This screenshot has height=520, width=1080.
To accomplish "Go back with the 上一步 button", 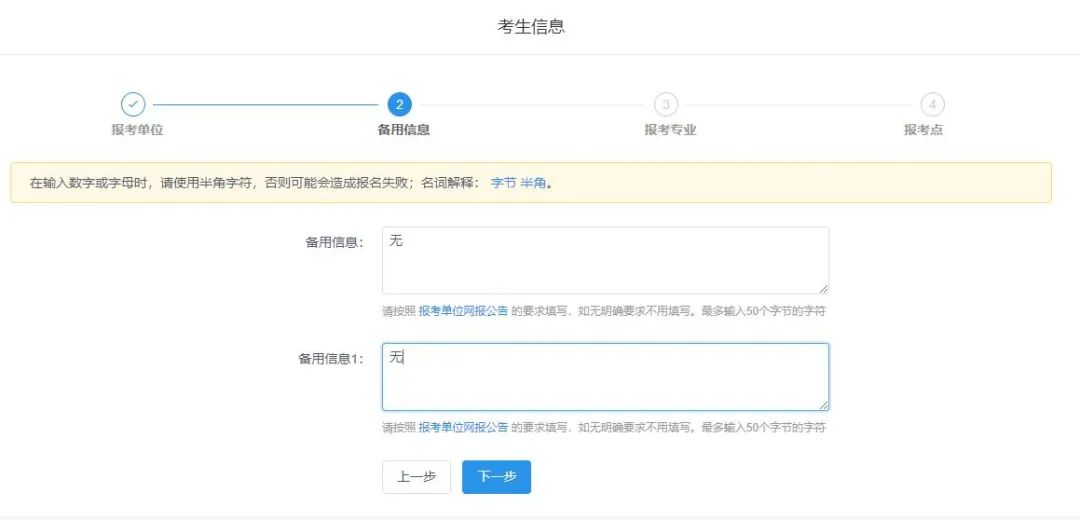I will pos(416,477).
